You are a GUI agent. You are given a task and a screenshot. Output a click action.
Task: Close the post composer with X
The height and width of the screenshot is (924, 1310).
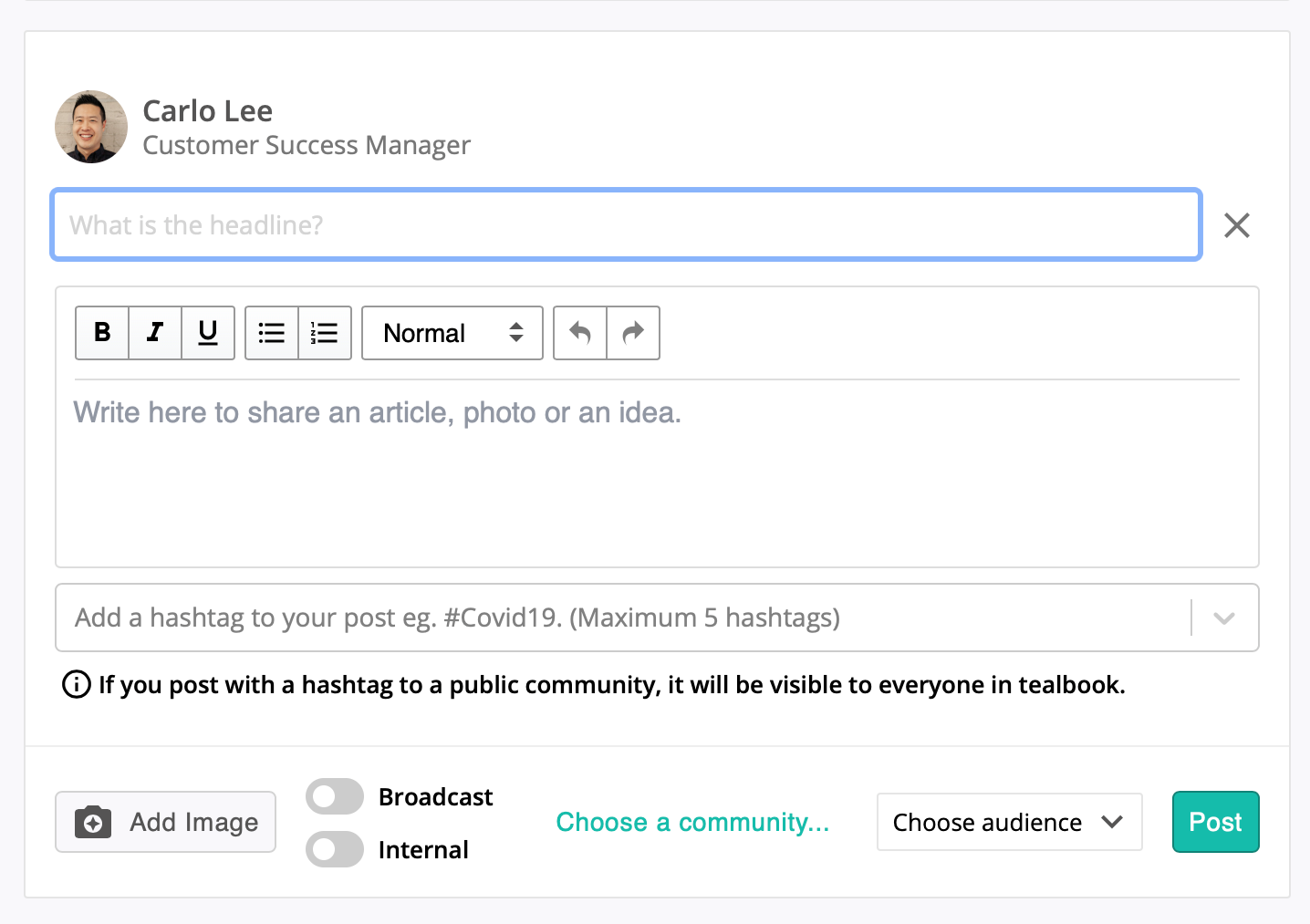[1236, 225]
